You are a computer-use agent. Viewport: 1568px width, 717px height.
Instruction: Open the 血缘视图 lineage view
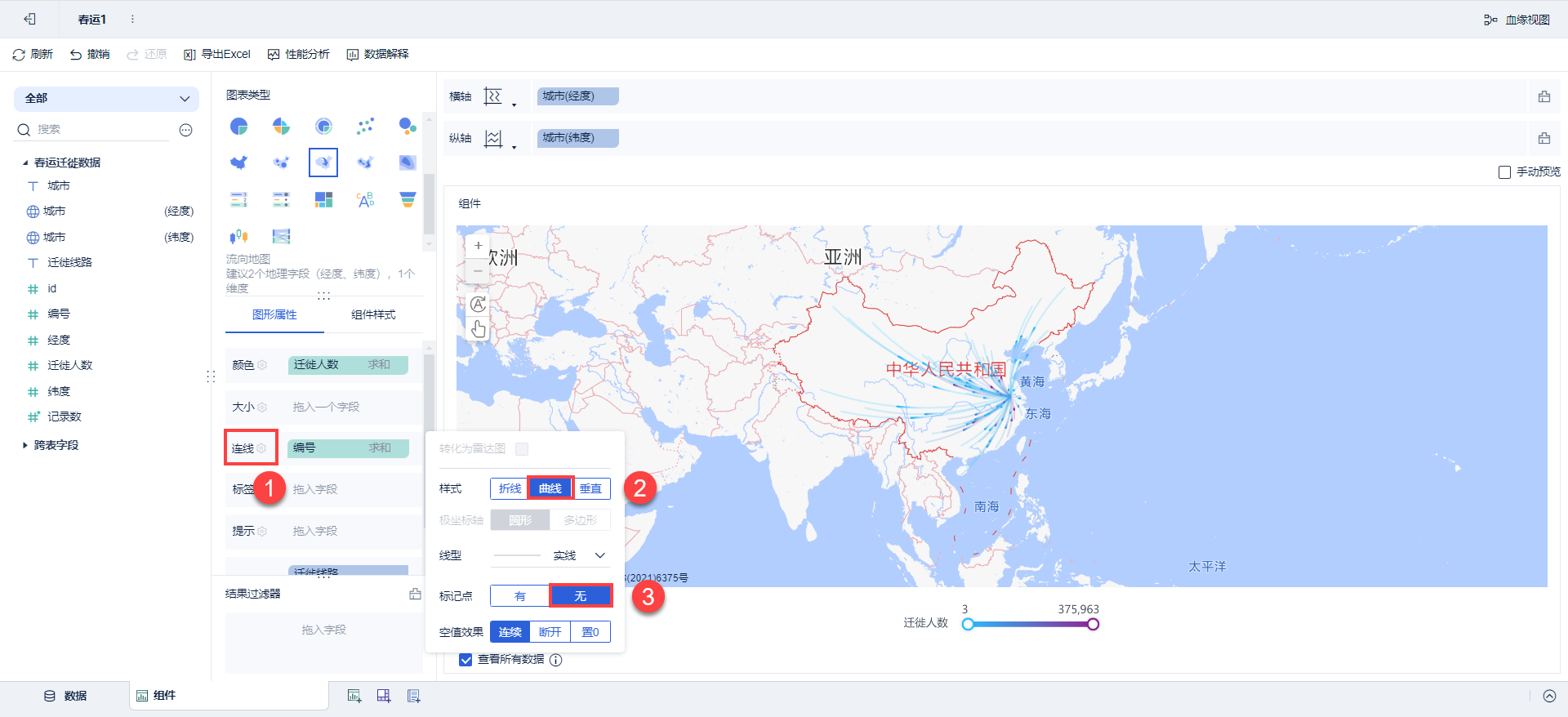pyautogui.click(x=1517, y=20)
